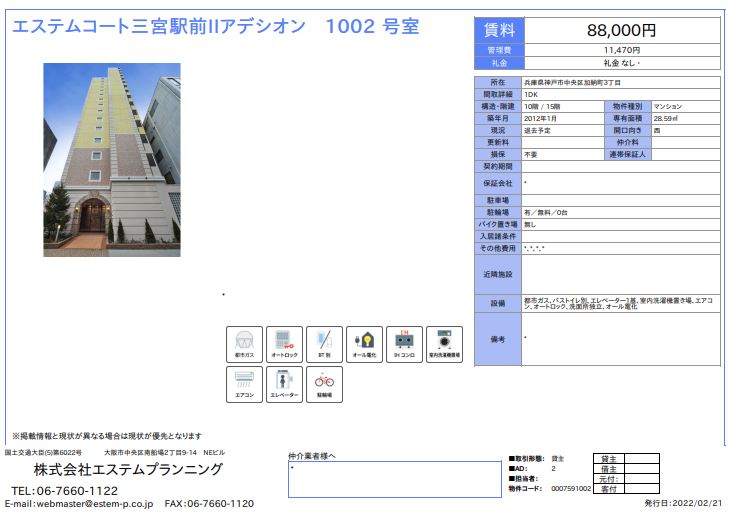Click the 元付 cell in transaction table
This screenshot has width=734, height=524.
(x=609, y=479)
